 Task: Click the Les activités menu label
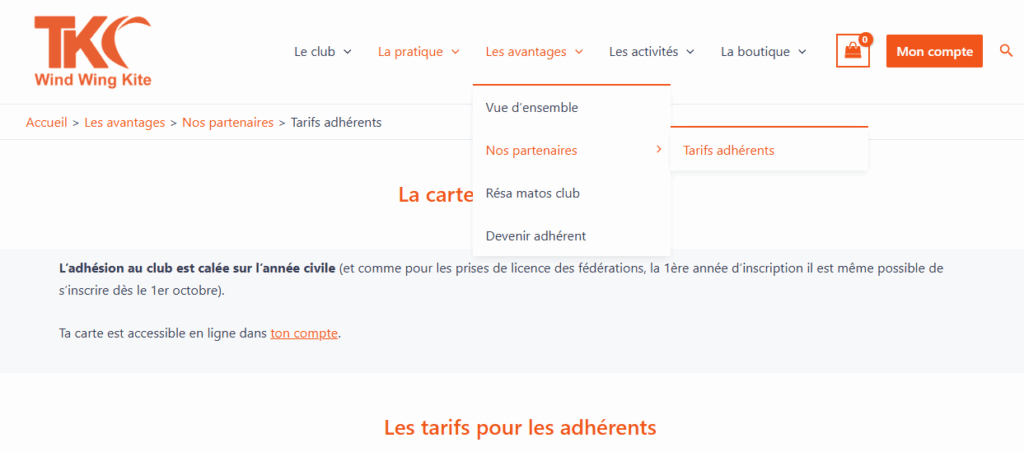(644, 52)
